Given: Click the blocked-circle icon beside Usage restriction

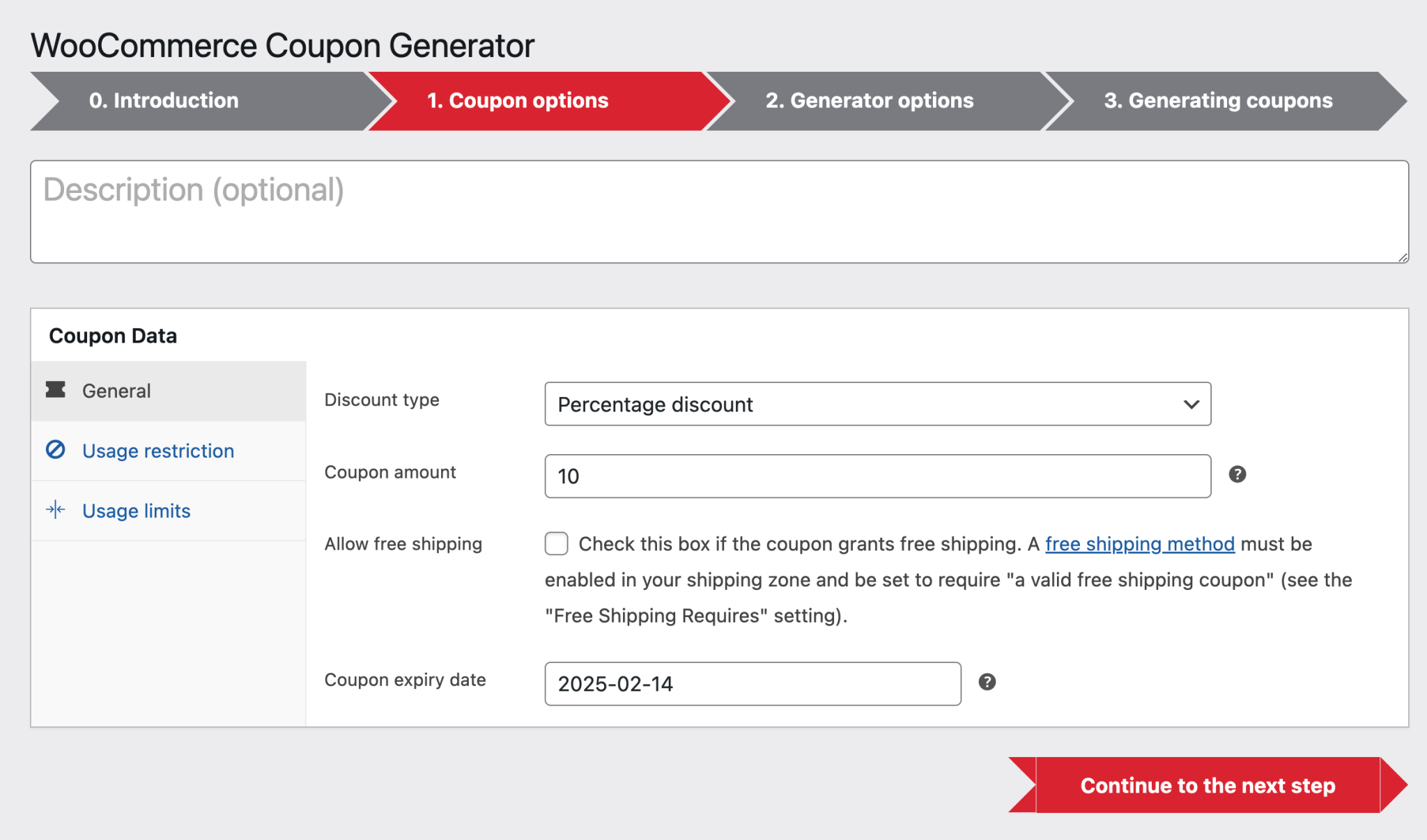Looking at the screenshot, I should (56, 451).
